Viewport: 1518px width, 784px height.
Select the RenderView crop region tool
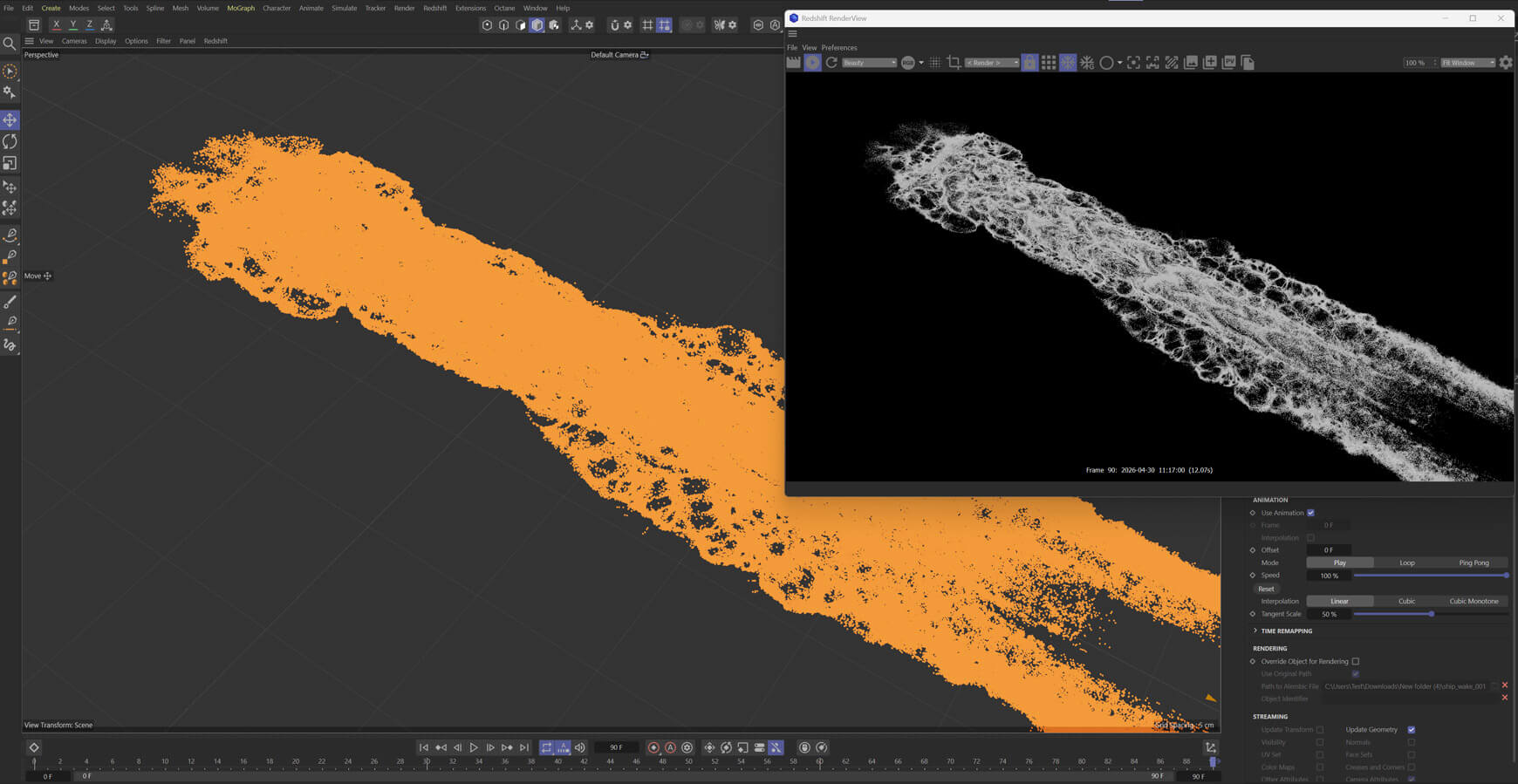(954, 63)
